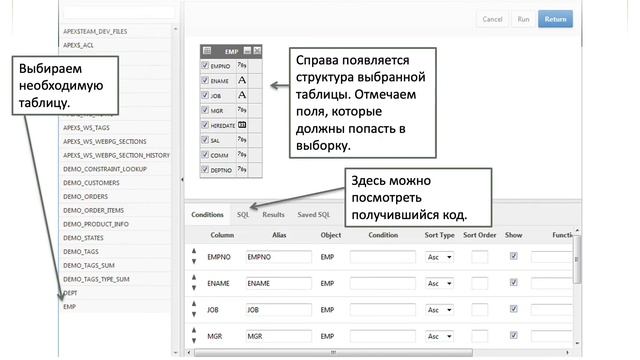Click the up arrow of the conditions grid scrollbar
640x360 pixels.
577,231
